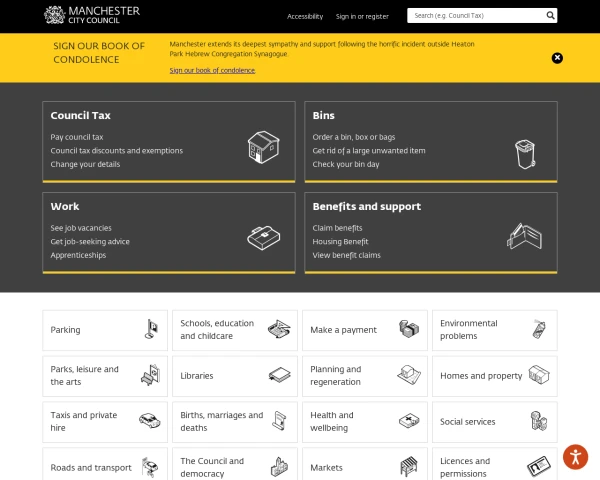This screenshot has width=600, height=480.
Task: Click the Make a payment money icon
Action: click(x=409, y=329)
